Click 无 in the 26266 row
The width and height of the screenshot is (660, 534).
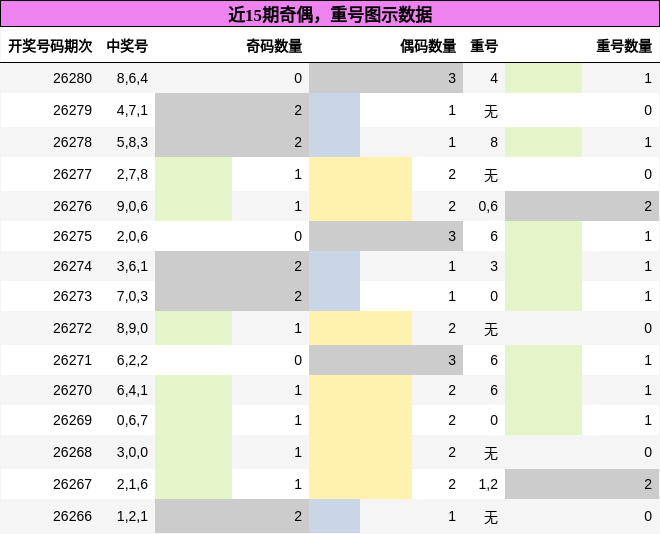pos(491,517)
